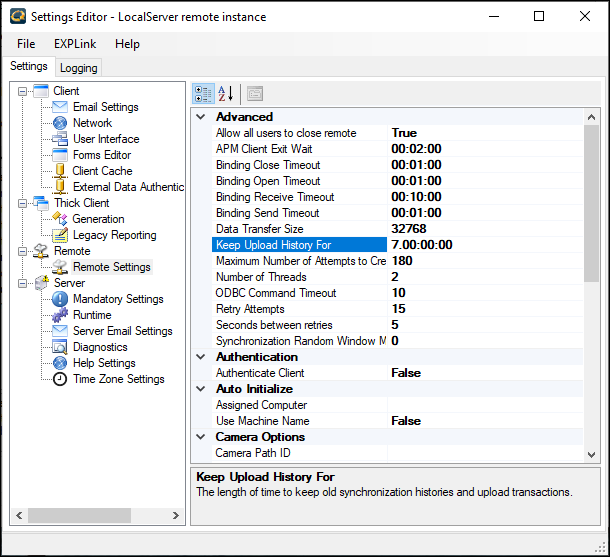Click the Property Pages toolbar icon
Screen dimensions: 610x557
click(254, 93)
